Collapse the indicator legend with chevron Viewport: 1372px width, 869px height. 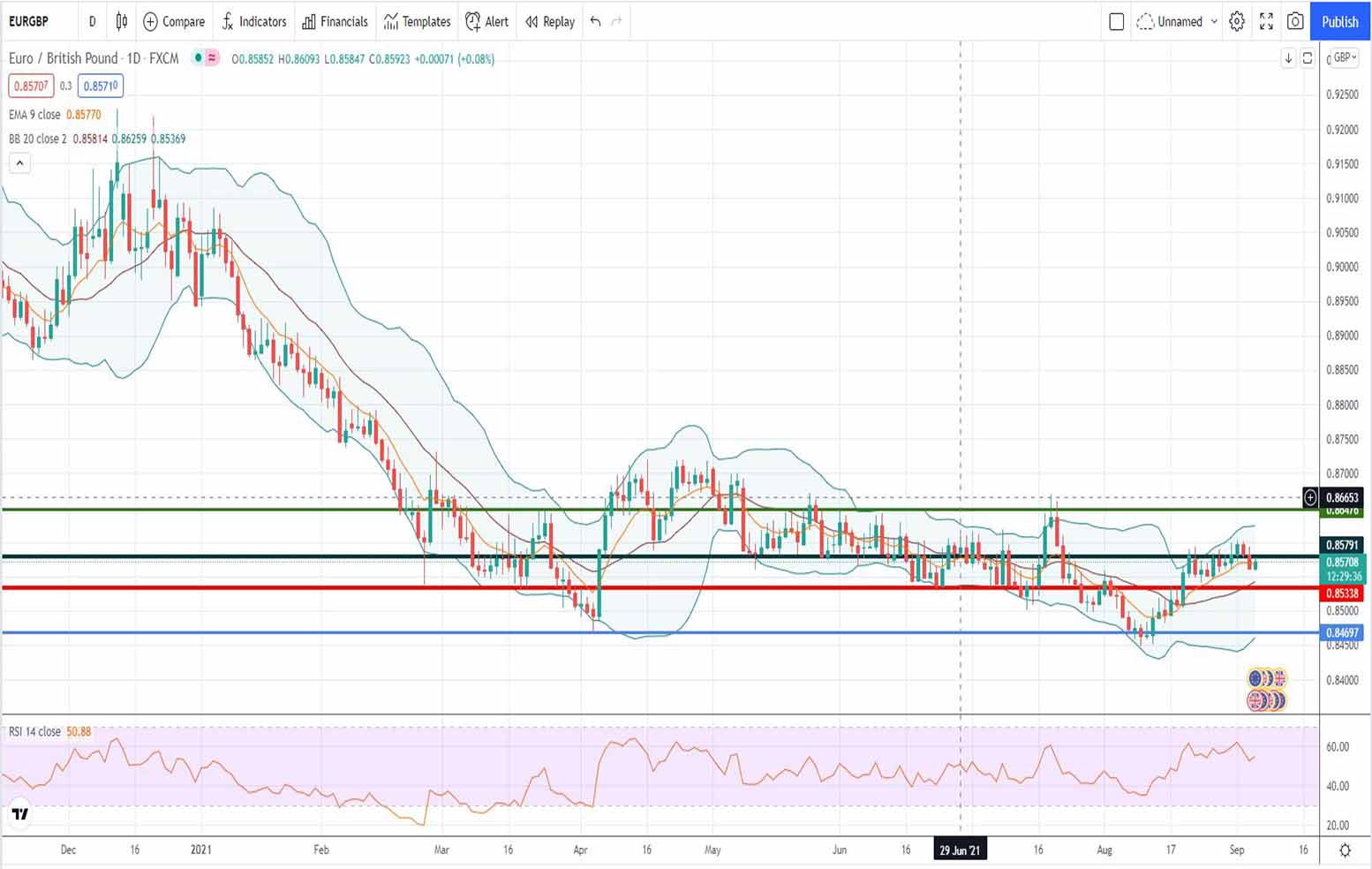point(19,162)
